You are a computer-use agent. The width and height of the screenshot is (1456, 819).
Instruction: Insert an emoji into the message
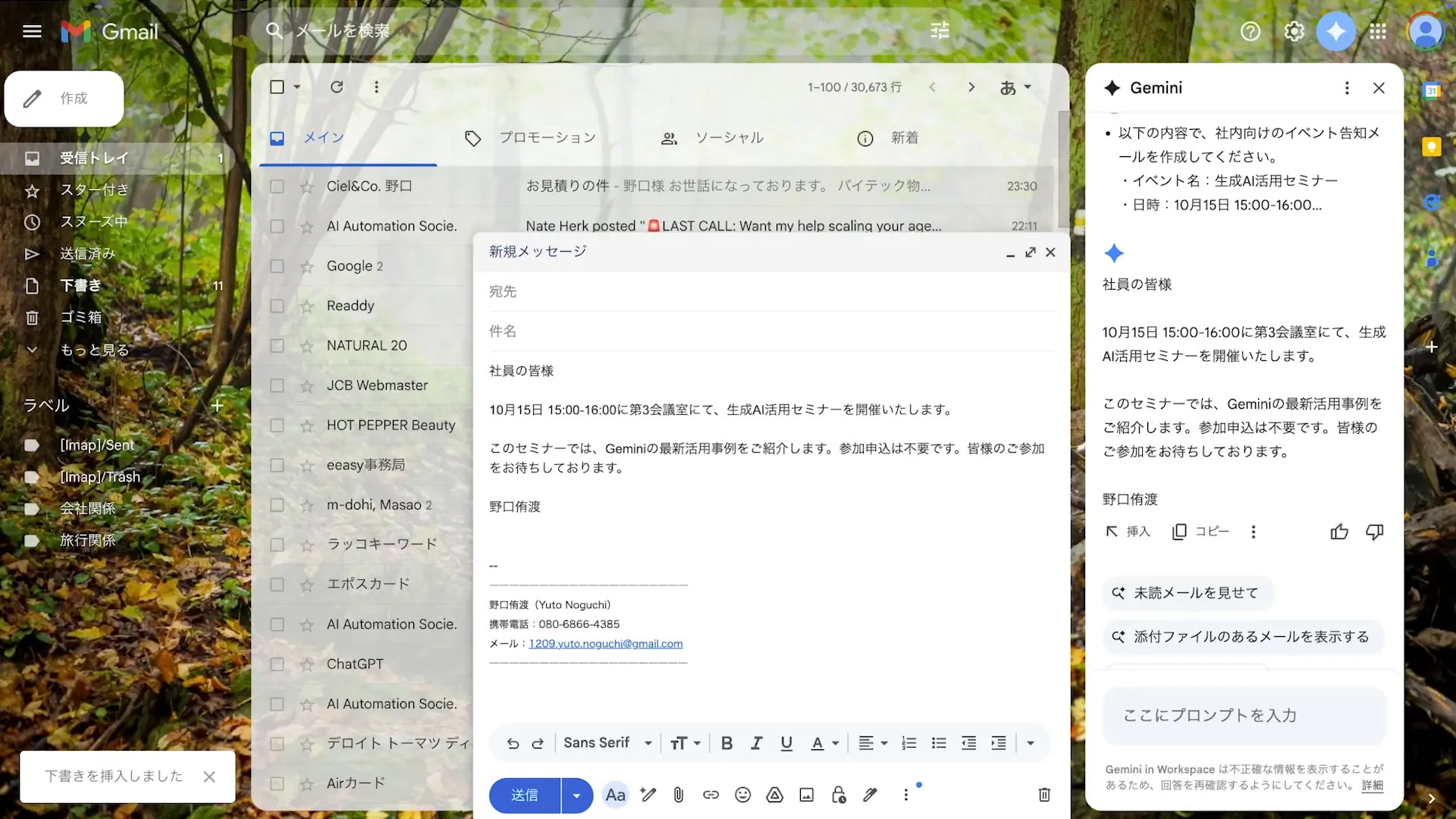(x=742, y=795)
